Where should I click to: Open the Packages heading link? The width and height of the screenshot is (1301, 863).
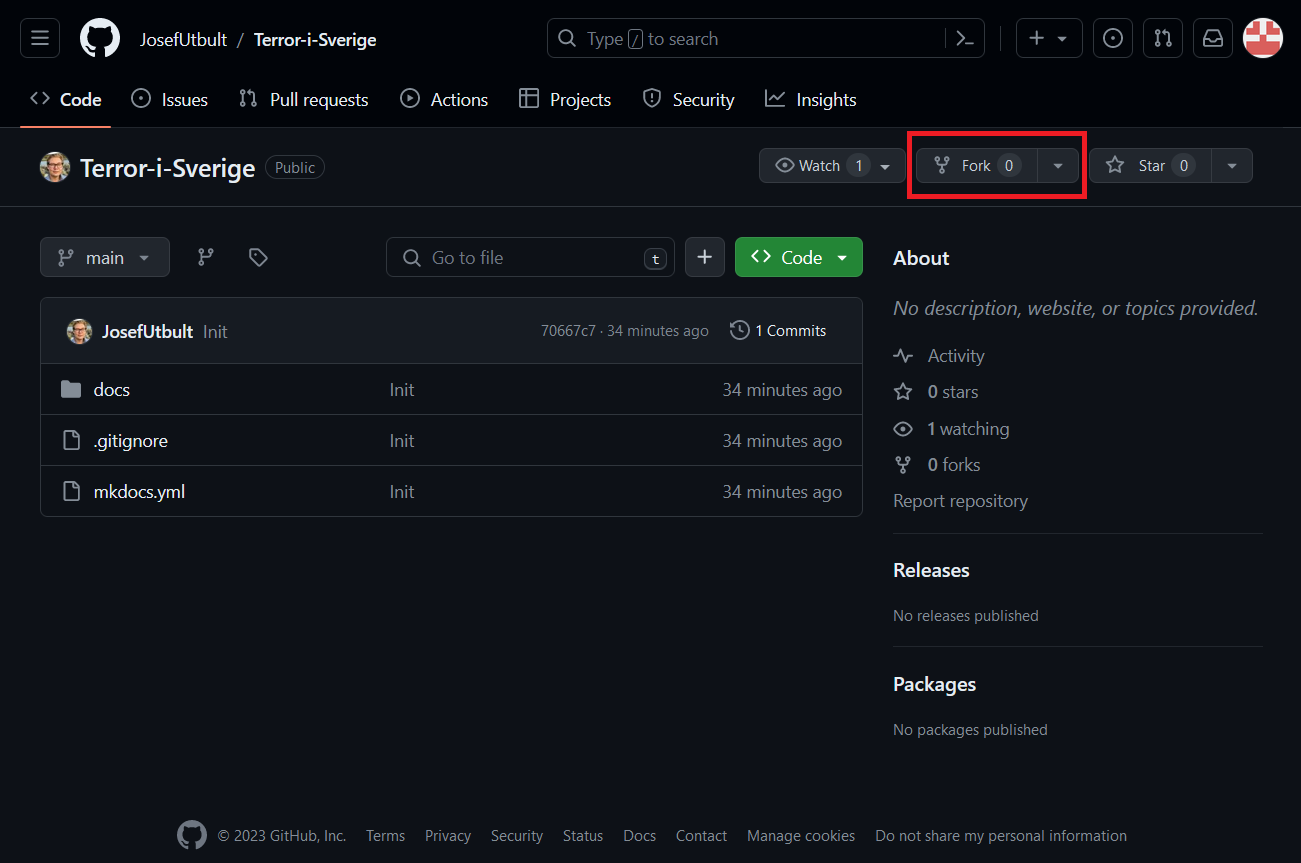tap(934, 684)
